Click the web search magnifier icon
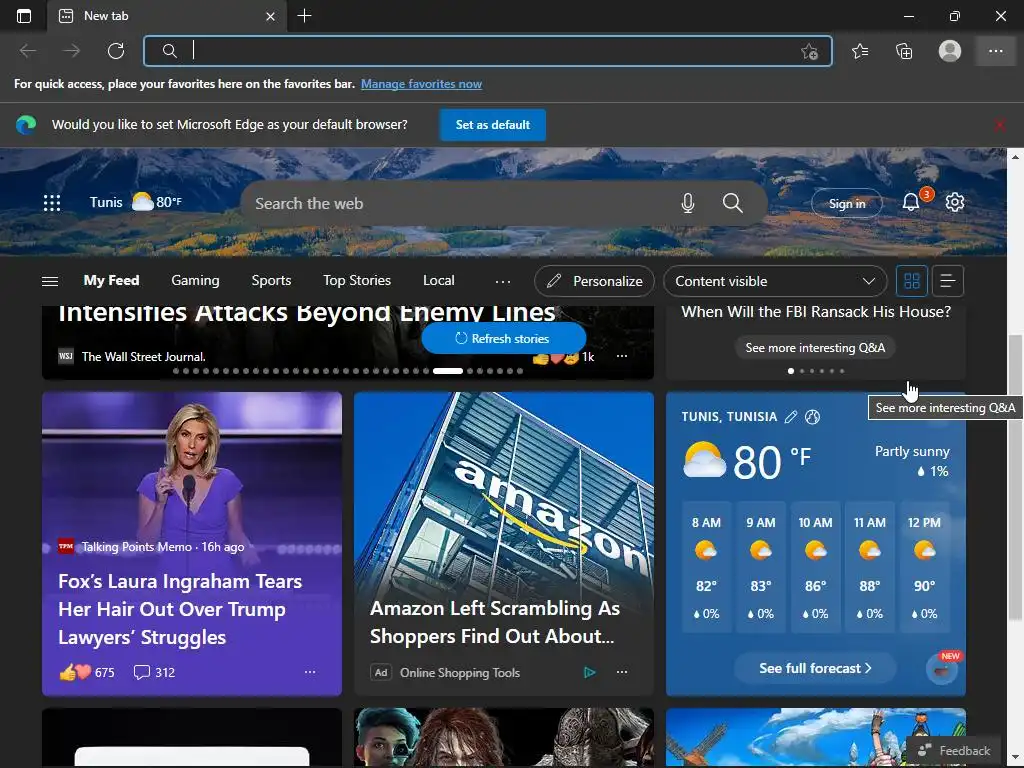This screenshot has width=1024, height=768. pyautogui.click(x=733, y=203)
